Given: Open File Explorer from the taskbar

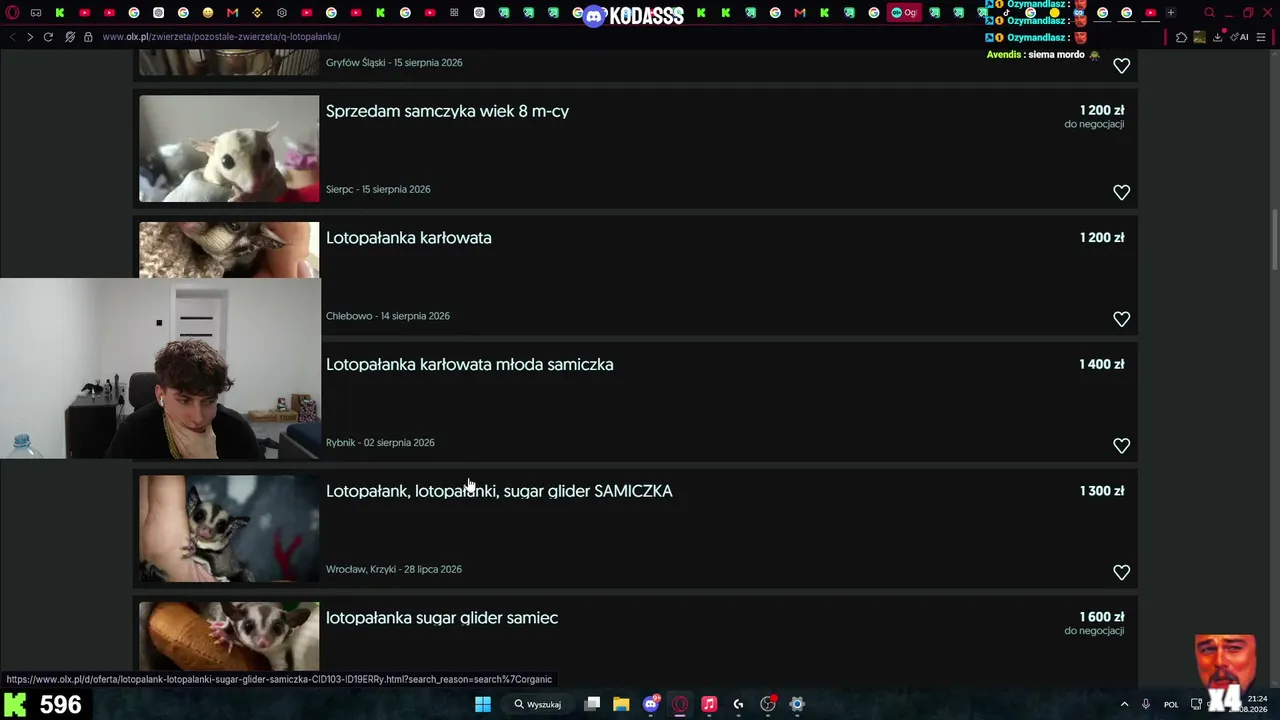Looking at the screenshot, I should (621, 704).
